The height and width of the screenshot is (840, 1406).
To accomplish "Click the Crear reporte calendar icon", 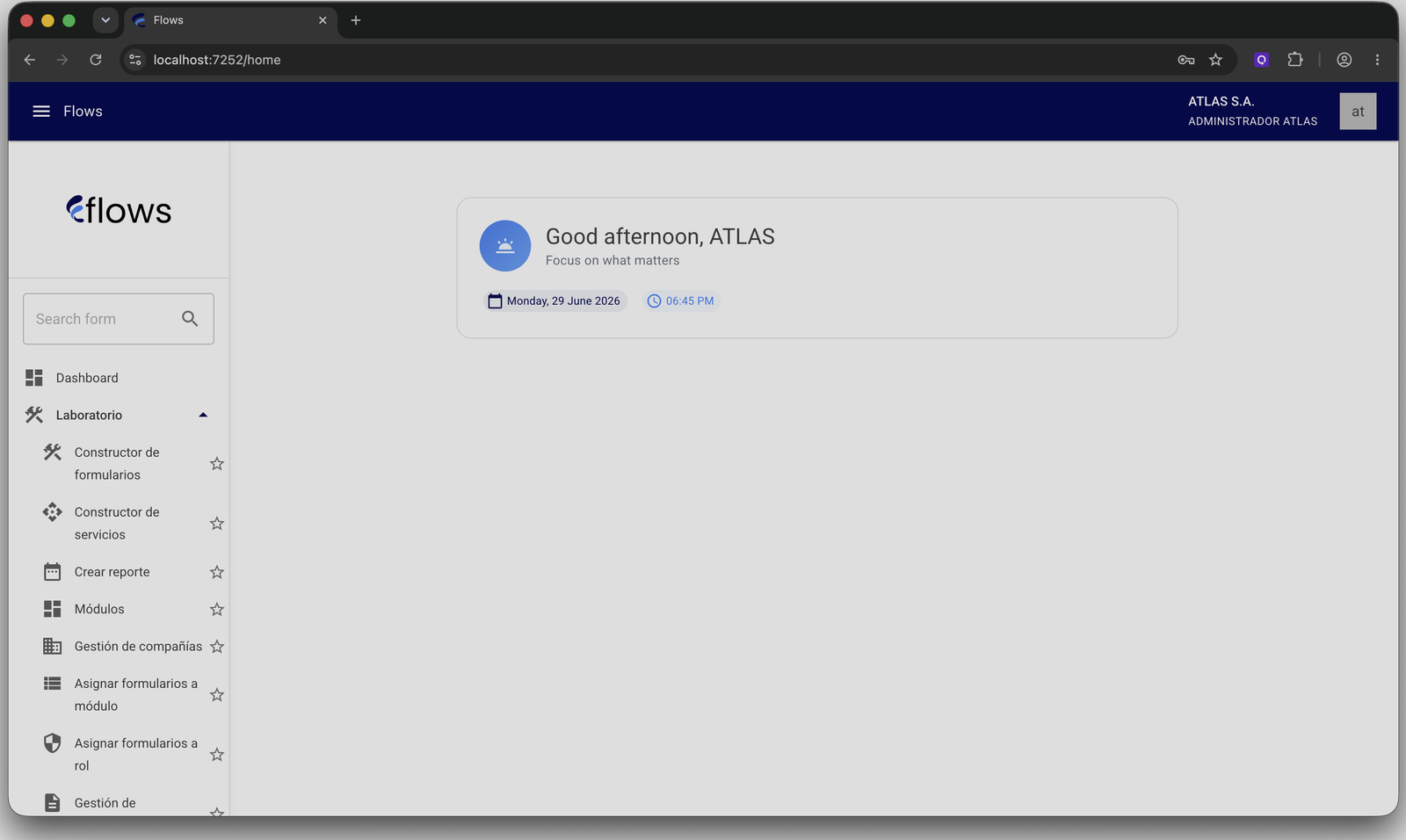I will [x=53, y=572].
